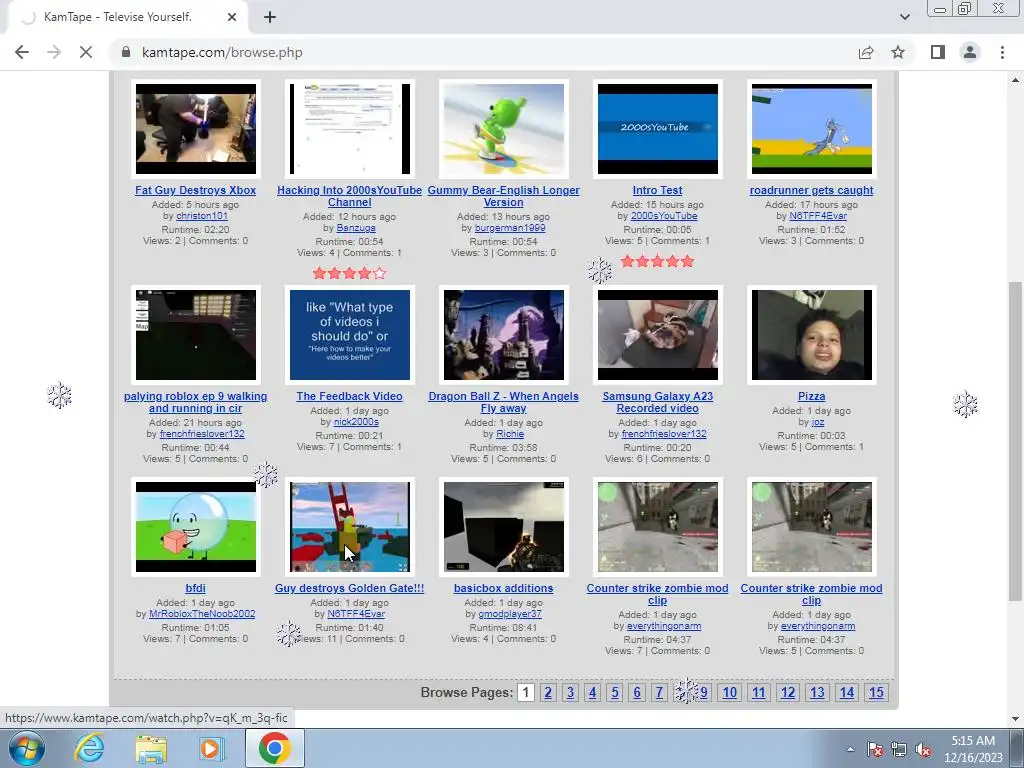Open 'basicbox additions' video link
This screenshot has height=768, width=1024.
point(504,588)
